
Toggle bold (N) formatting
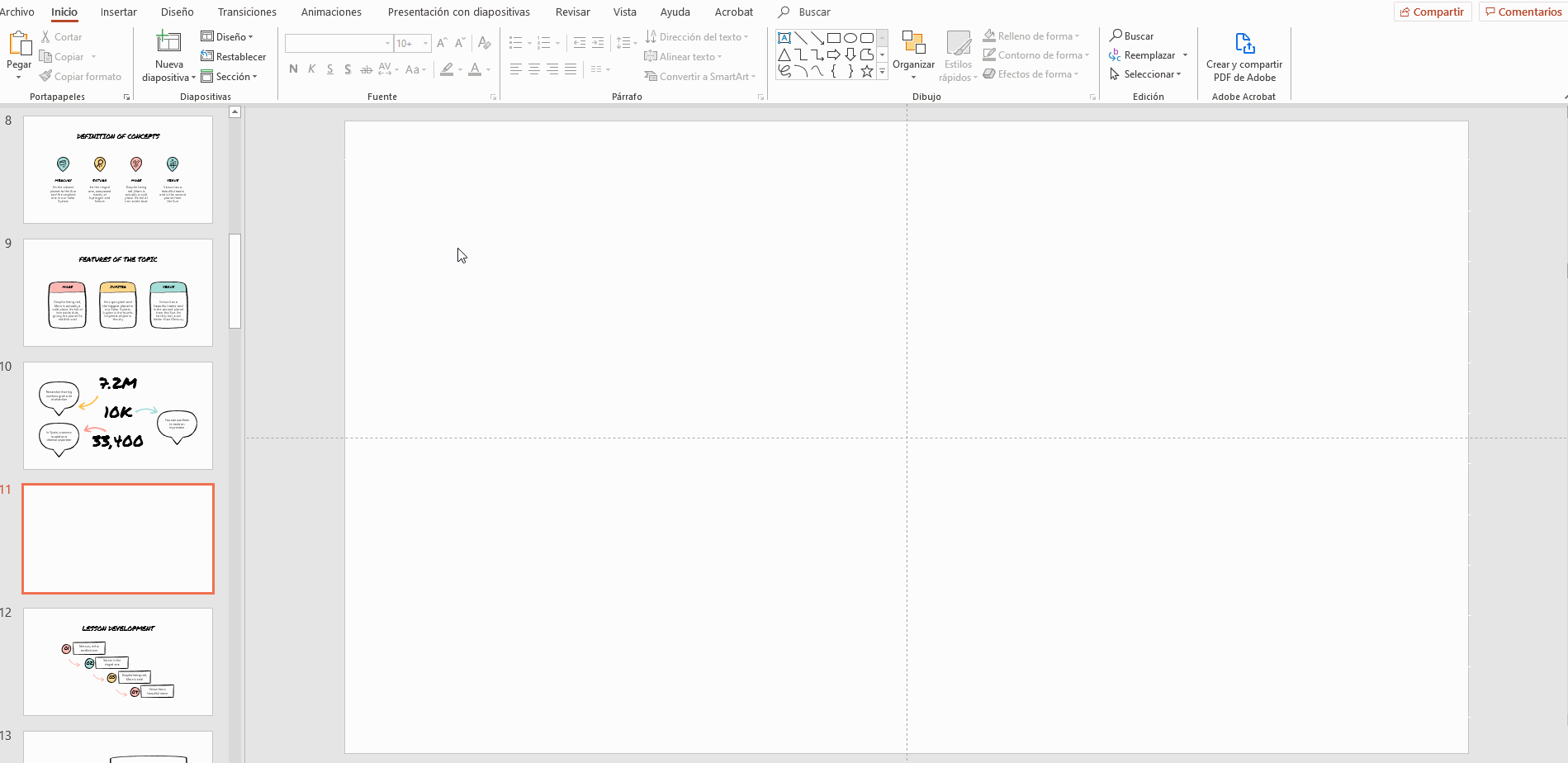coord(293,69)
